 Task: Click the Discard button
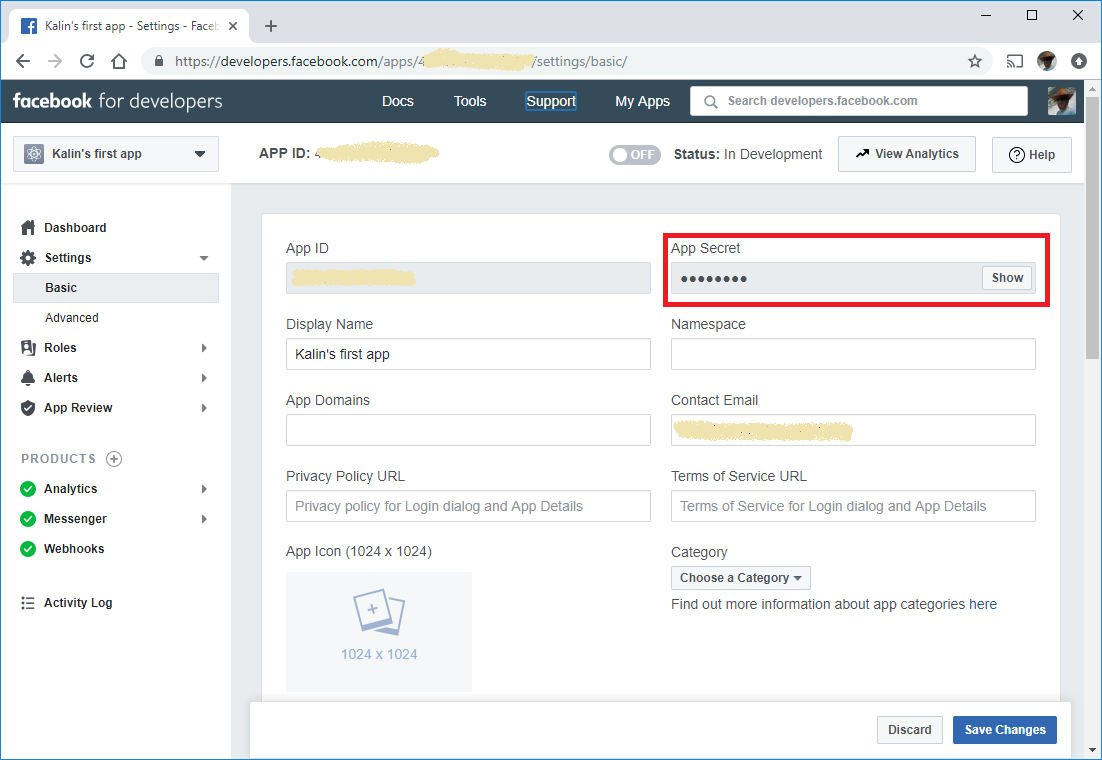[x=909, y=730]
